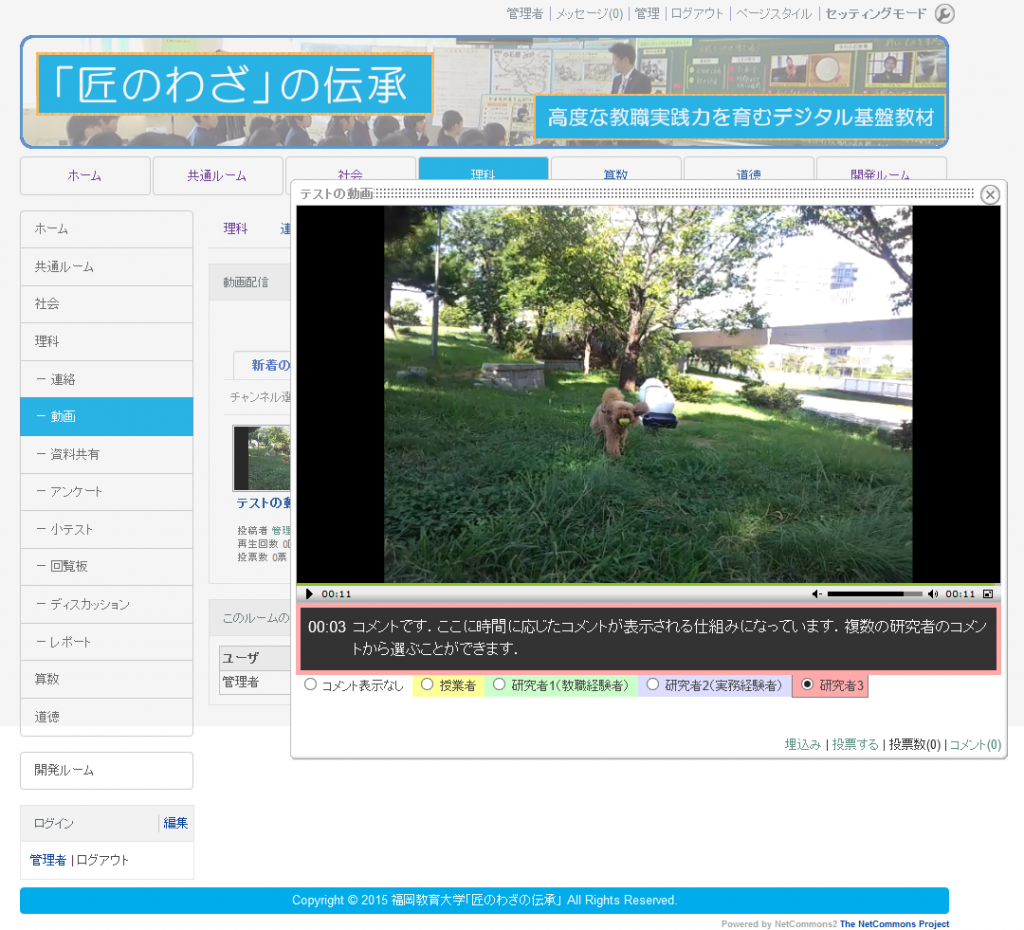This screenshot has width=1024, height=930.
Task: Toggle fullscreen icon in video player
Action: coord(987,594)
